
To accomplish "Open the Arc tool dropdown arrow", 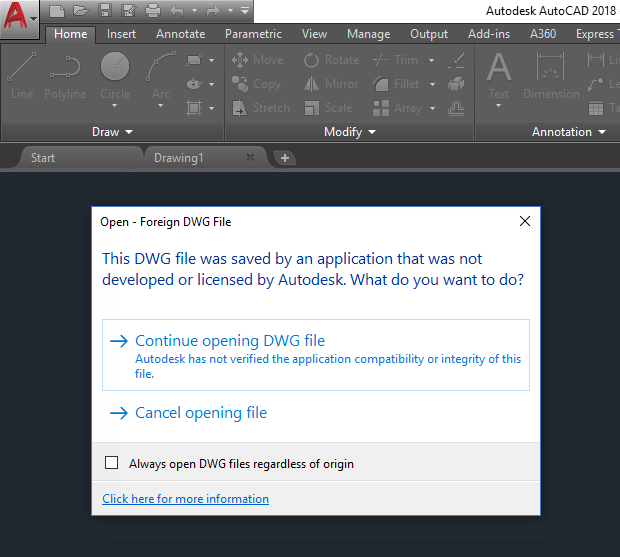I will 161,106.
